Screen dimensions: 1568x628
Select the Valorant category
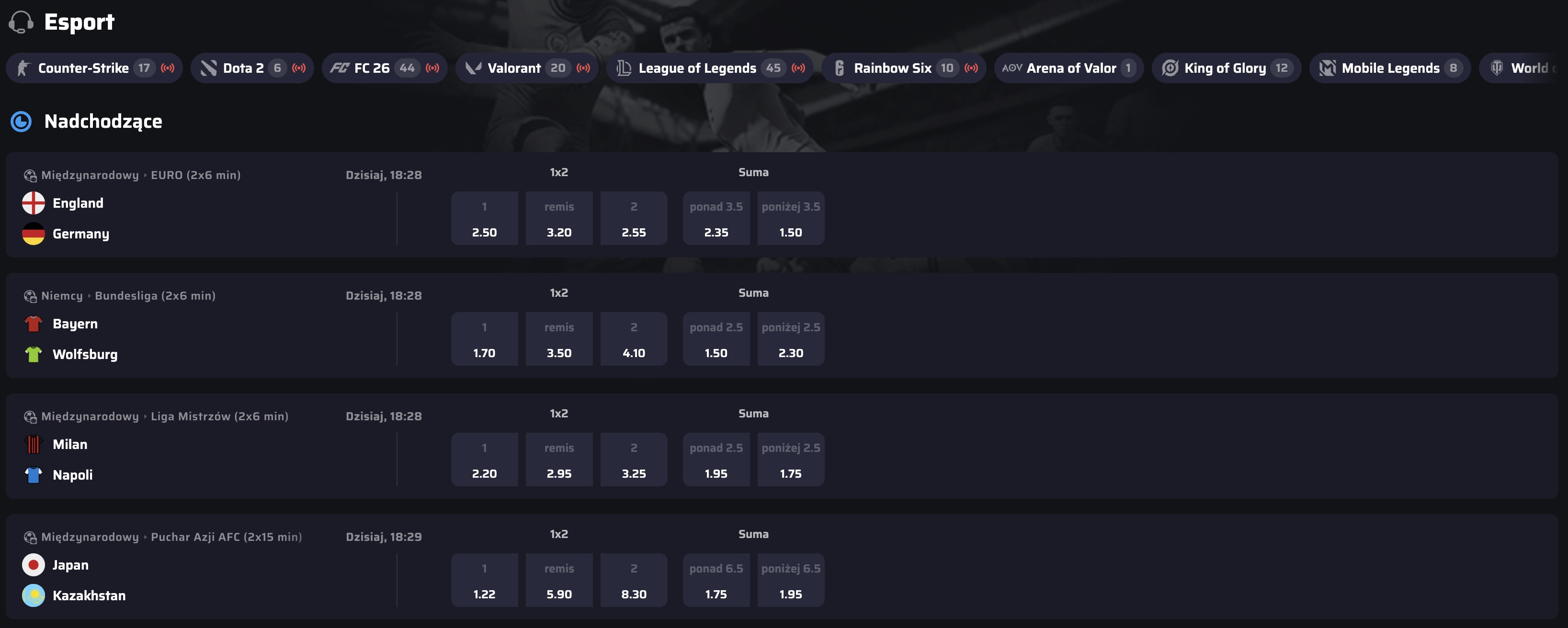coord(527,68)
